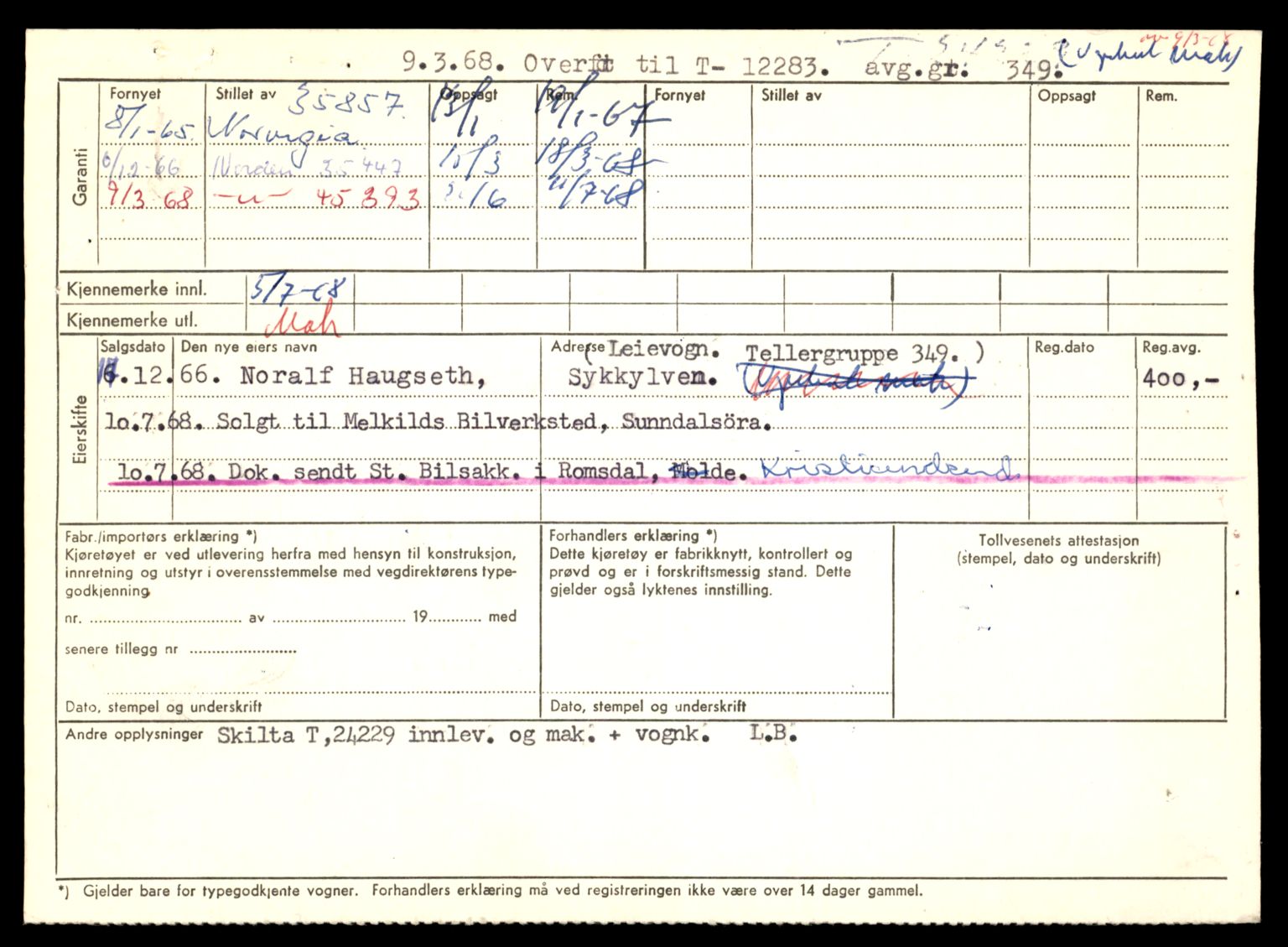Select the handwritten date 5/7-68 beside Kjennemerke innl.

(297, 289)
